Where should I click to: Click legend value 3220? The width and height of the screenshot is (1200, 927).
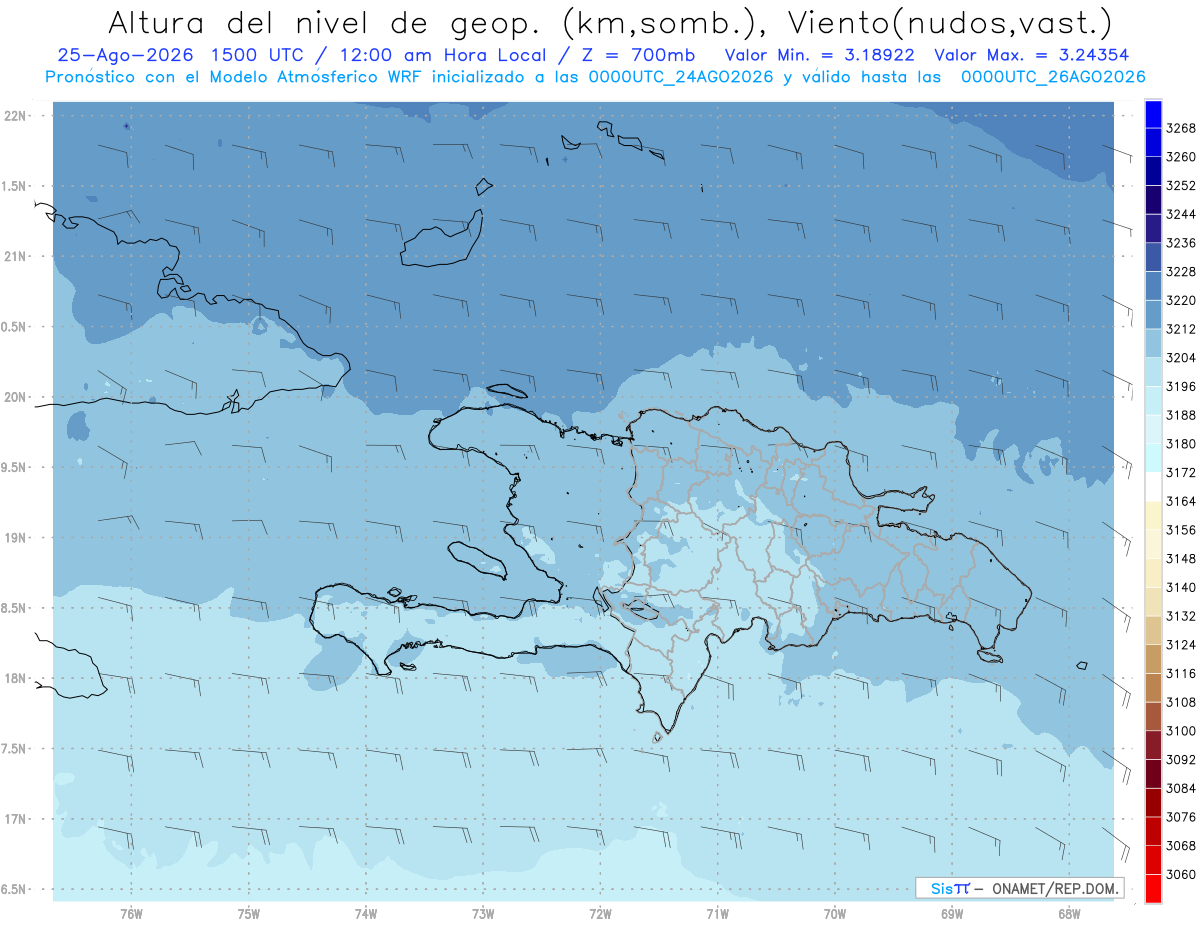[1181, 301]
